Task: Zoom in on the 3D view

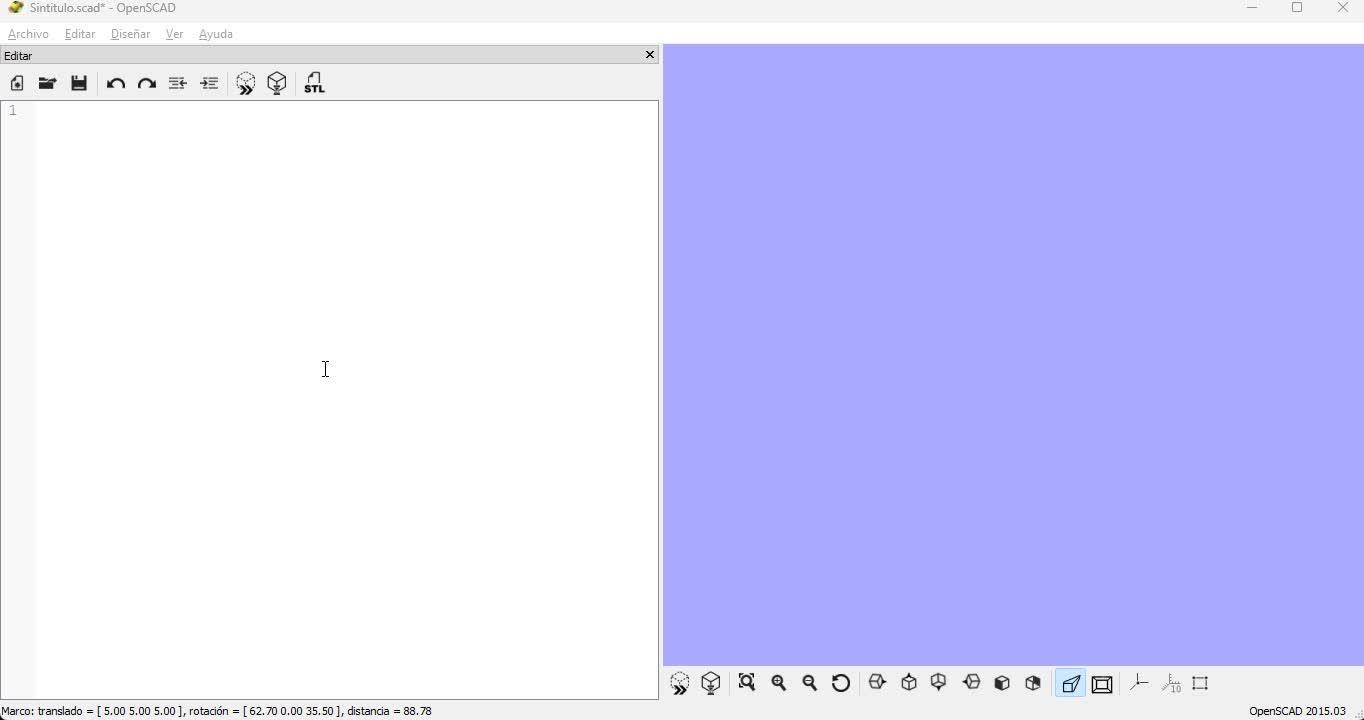Action: [x=778, y=683]
